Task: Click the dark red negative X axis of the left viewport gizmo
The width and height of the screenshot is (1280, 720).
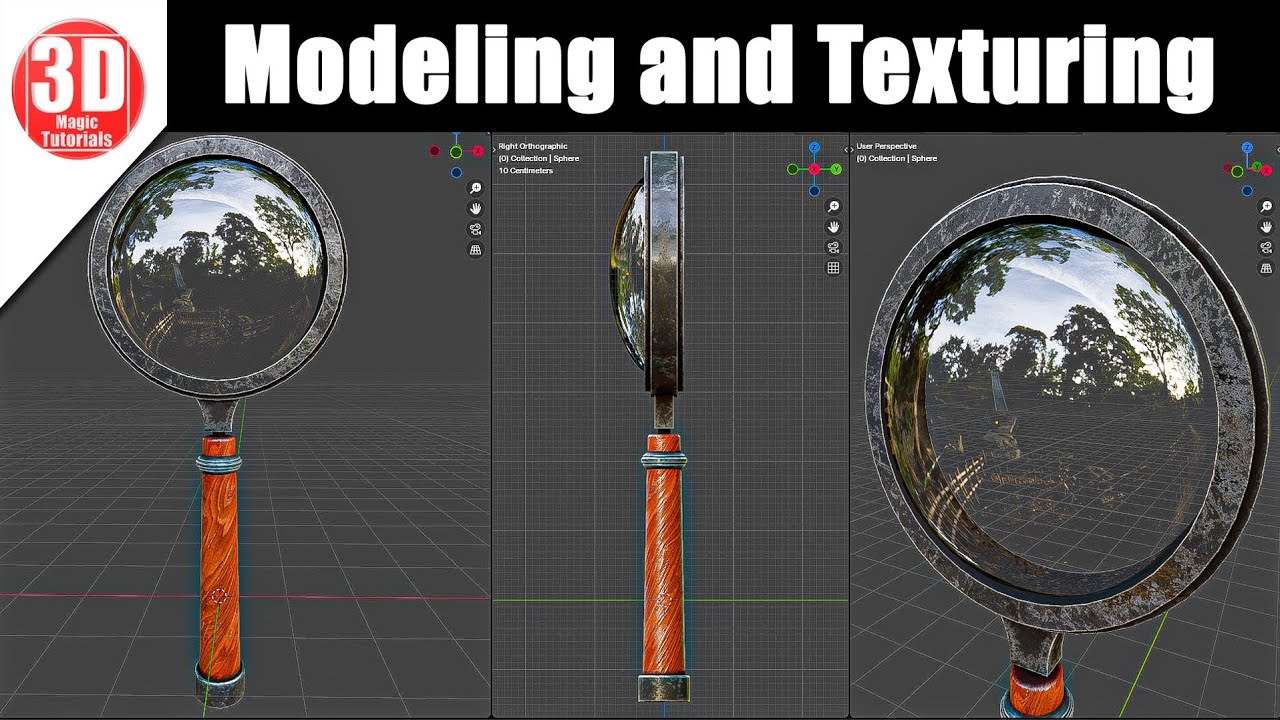Action: [x=435, y=151]
